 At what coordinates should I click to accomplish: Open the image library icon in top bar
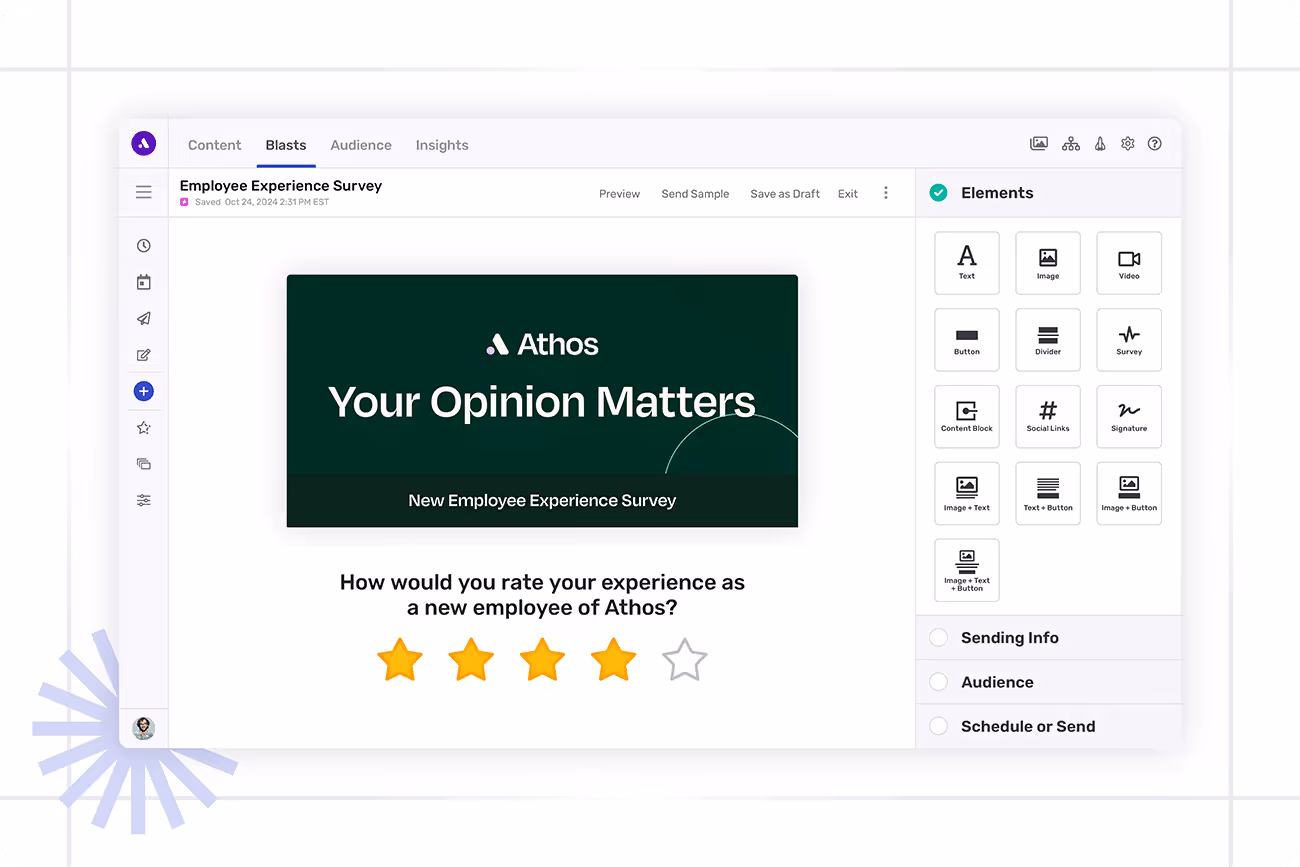point(1039,144)
